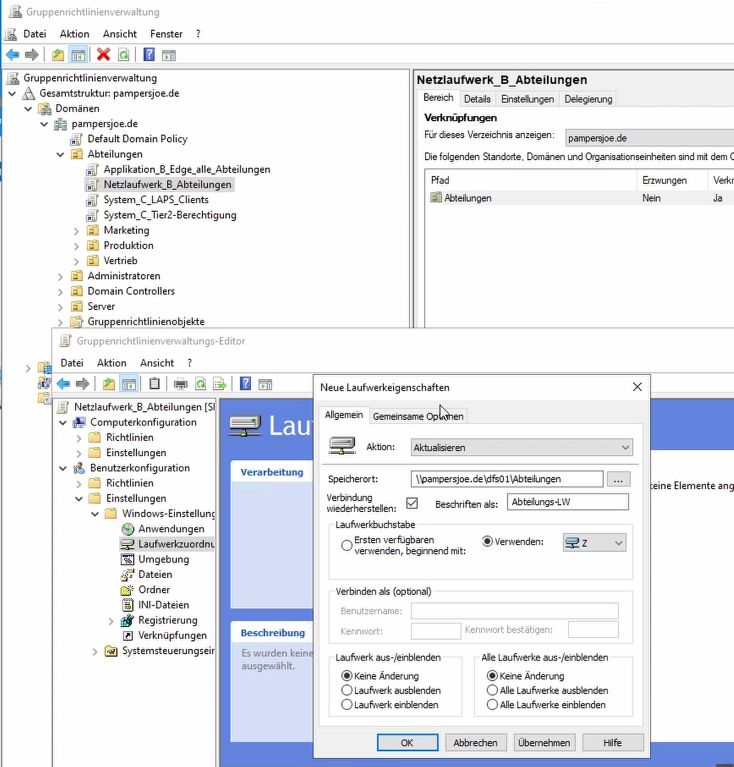Collapse Benutzerkonfiguration node

[63, 468]
